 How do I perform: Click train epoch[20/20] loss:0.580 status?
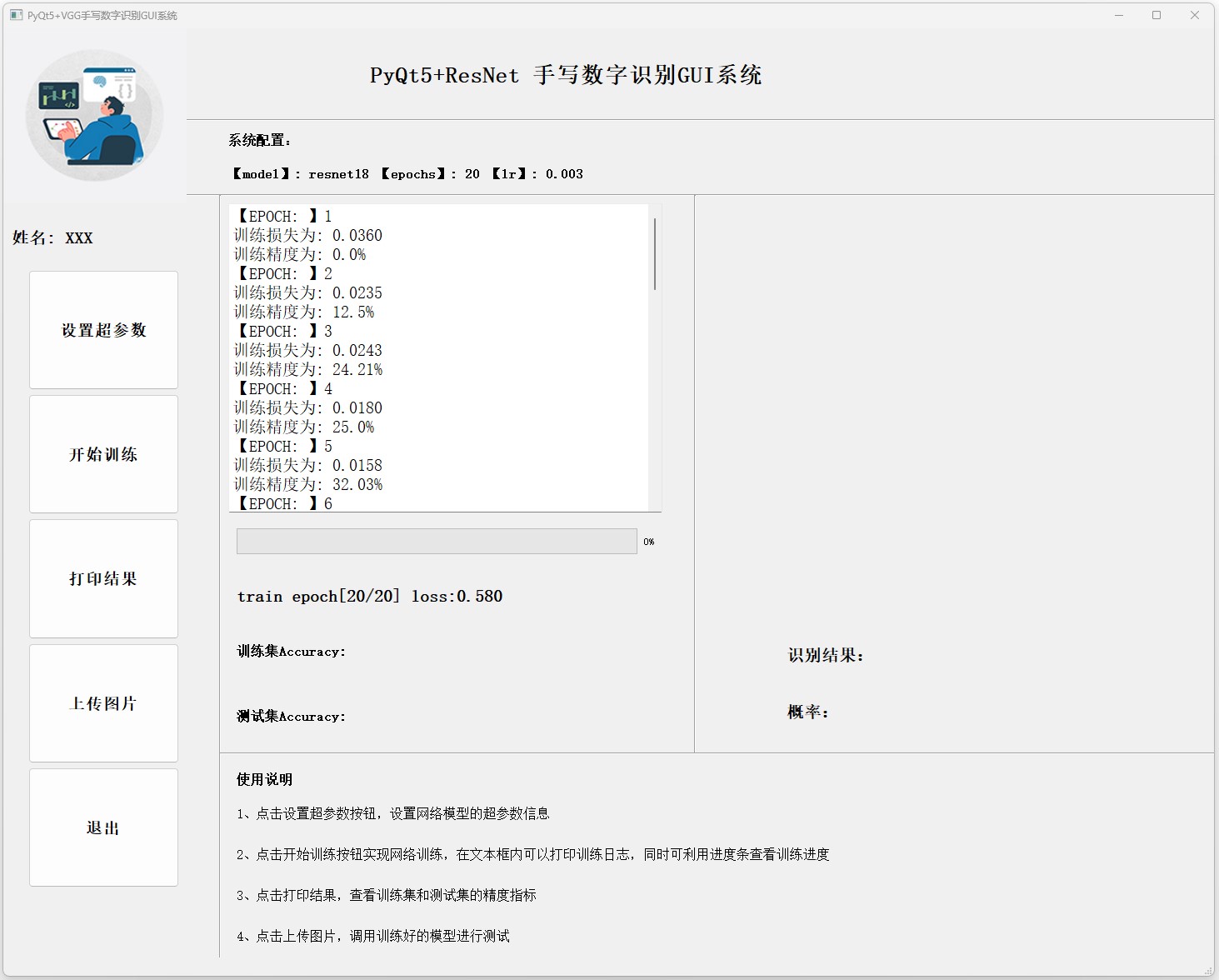[370, 596]
